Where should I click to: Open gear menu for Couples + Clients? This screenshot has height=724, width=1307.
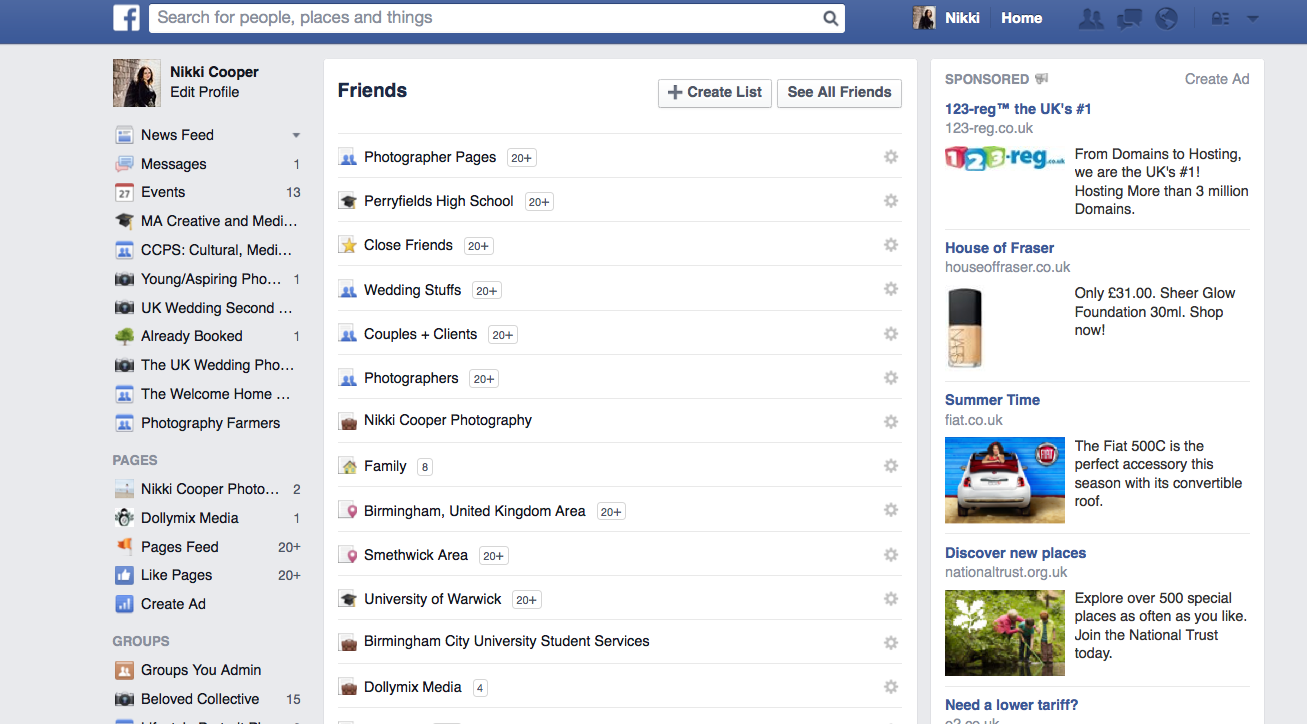891,334
